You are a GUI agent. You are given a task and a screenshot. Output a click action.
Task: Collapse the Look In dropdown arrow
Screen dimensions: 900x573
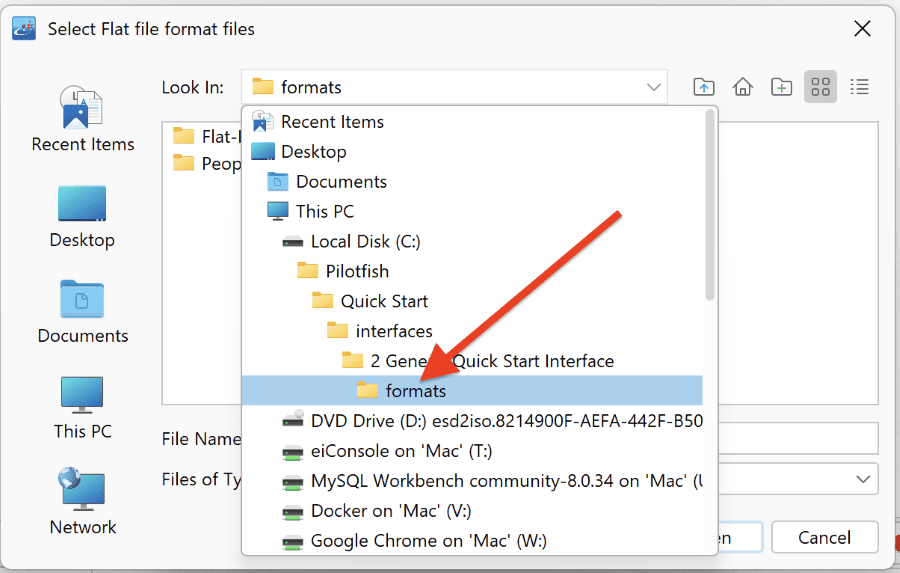[x=653, y=87]
